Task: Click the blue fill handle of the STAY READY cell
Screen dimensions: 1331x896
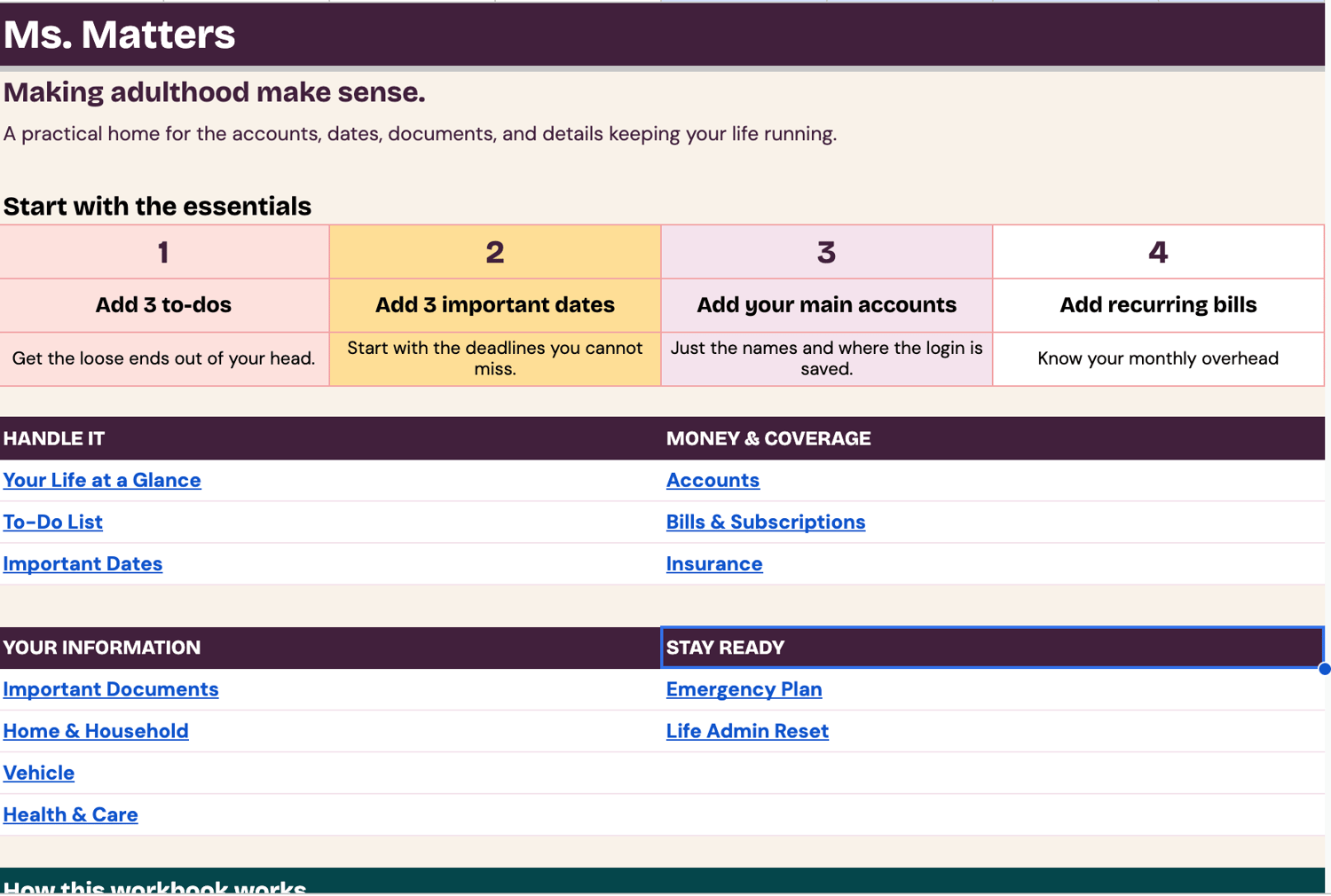Action: [1324, 669]
